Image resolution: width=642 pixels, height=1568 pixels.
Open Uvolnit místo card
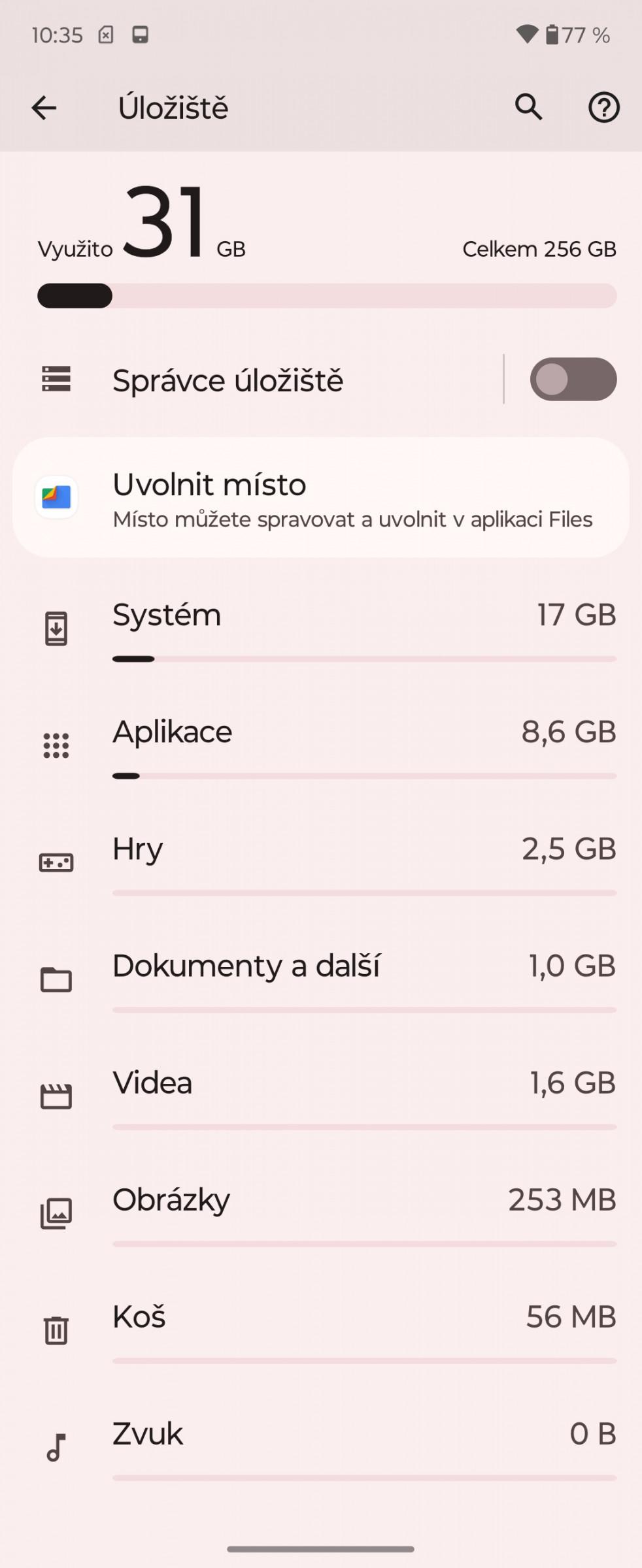[x=321, y=498]
